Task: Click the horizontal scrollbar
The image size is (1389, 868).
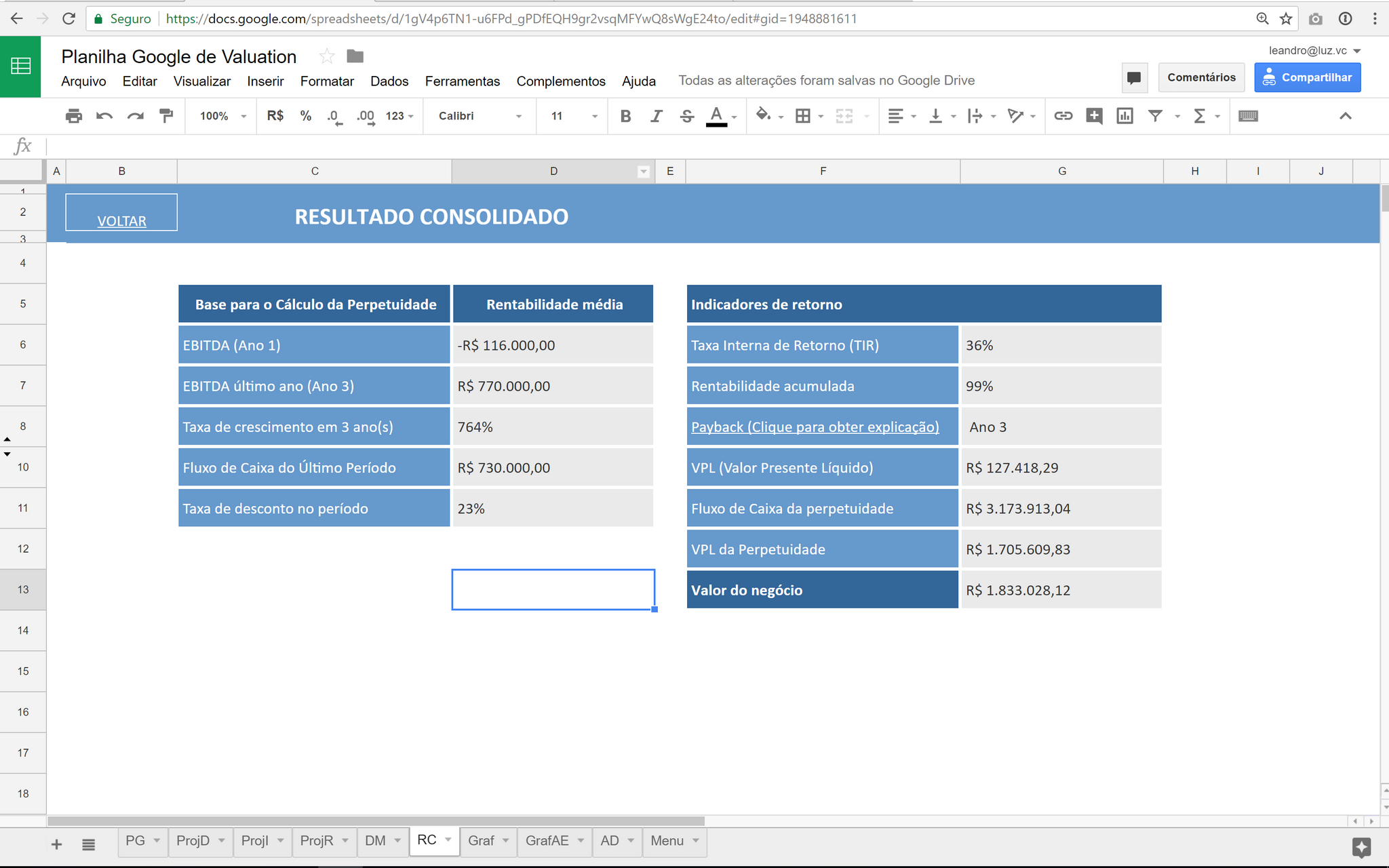Action: 376,821
